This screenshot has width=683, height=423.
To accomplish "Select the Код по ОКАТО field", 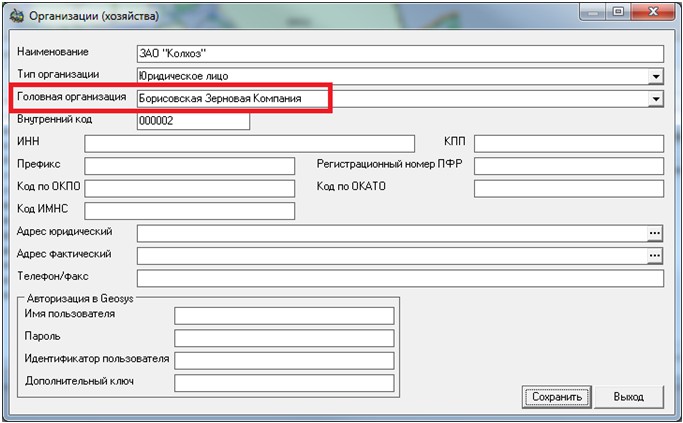I will click(568, 188).
